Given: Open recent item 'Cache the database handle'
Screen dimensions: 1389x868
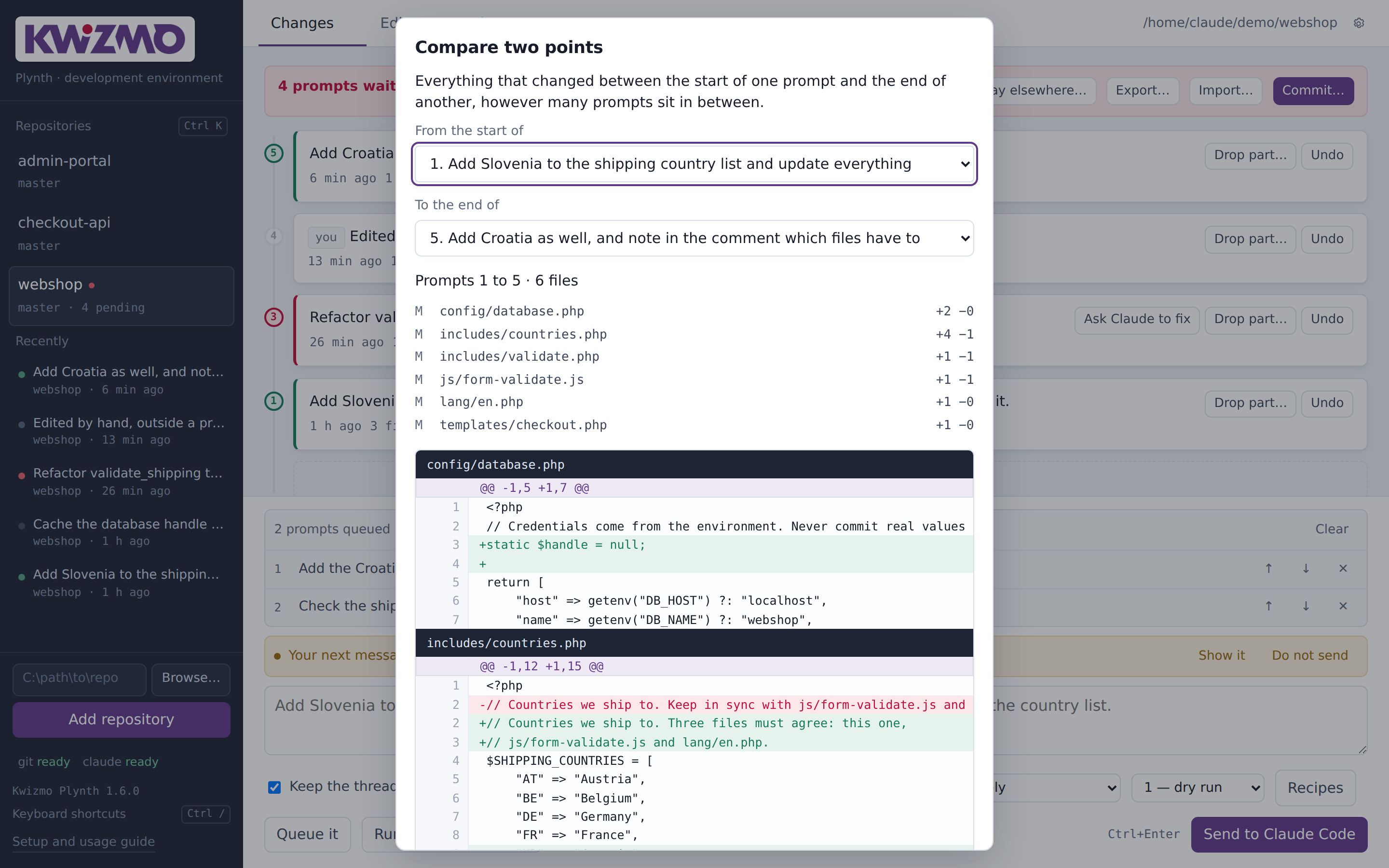Looking at the screenshot, I should (122, 532).
